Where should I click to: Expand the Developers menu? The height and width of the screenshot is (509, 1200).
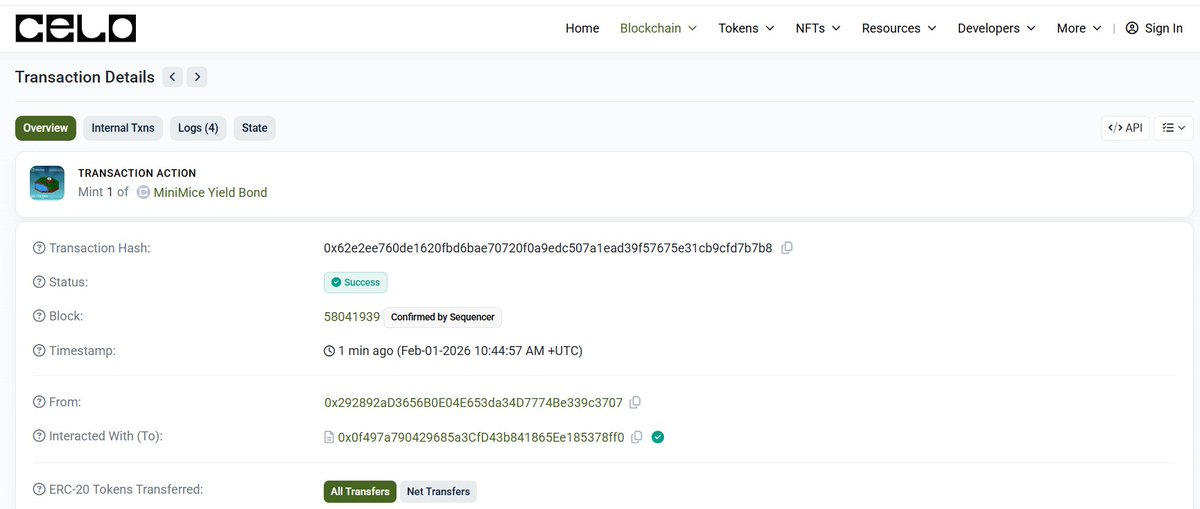[x=996, y=28]
